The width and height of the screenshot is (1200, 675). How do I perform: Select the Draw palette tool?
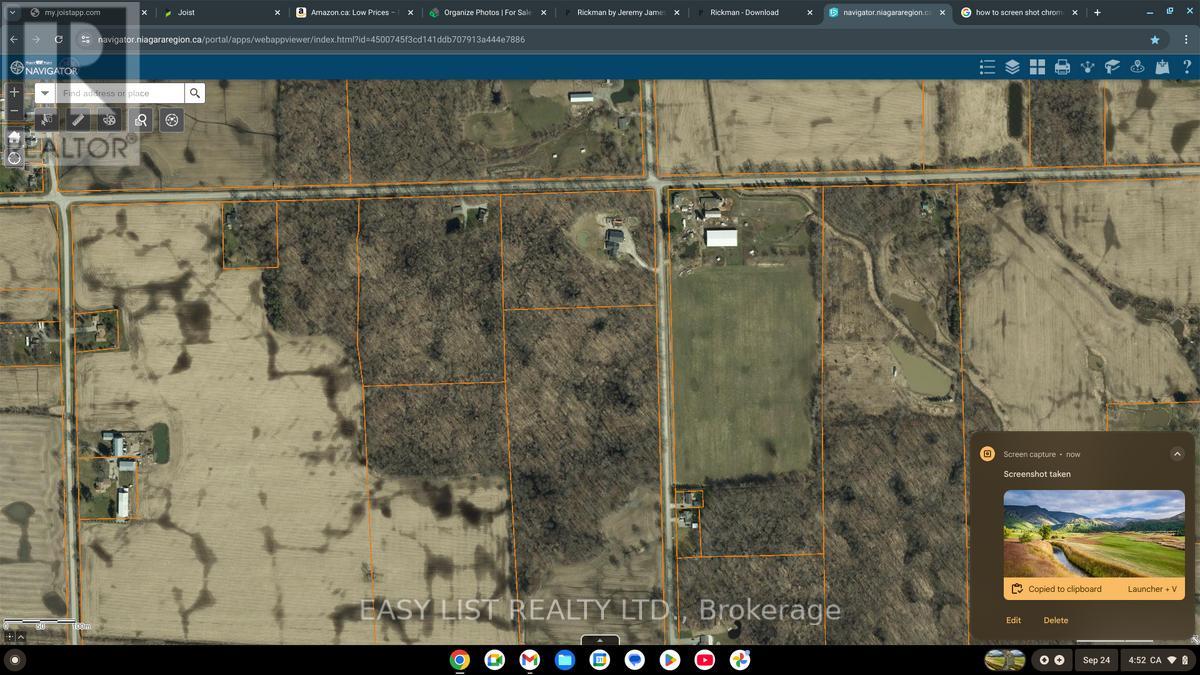click(108, 119)
